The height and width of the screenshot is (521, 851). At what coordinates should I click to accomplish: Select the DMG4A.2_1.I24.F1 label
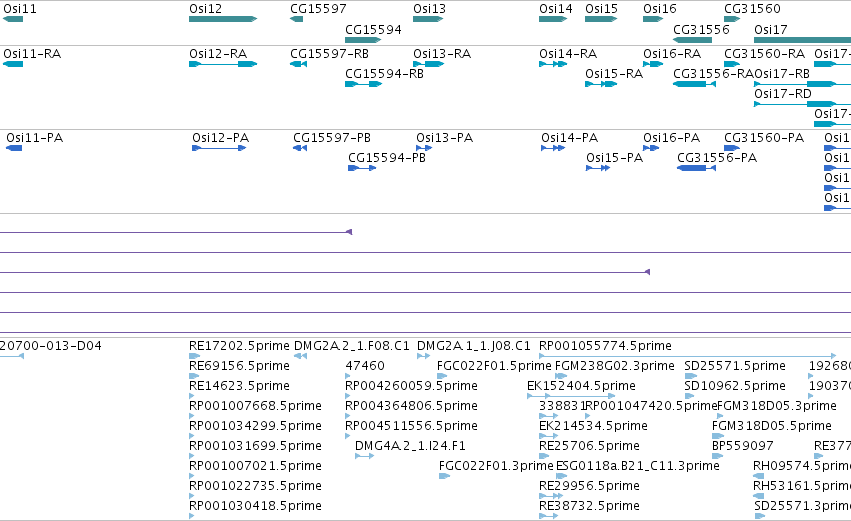point(410,446)
